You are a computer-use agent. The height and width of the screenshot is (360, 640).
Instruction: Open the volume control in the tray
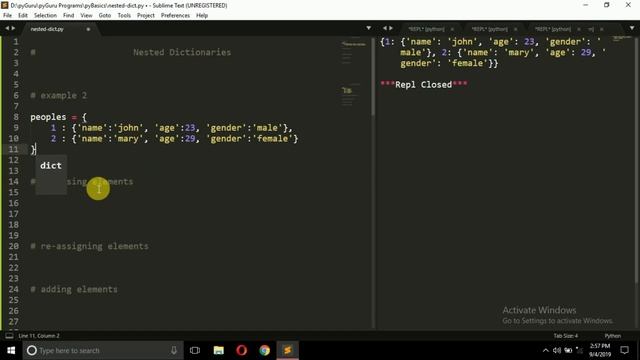(557, 350)
